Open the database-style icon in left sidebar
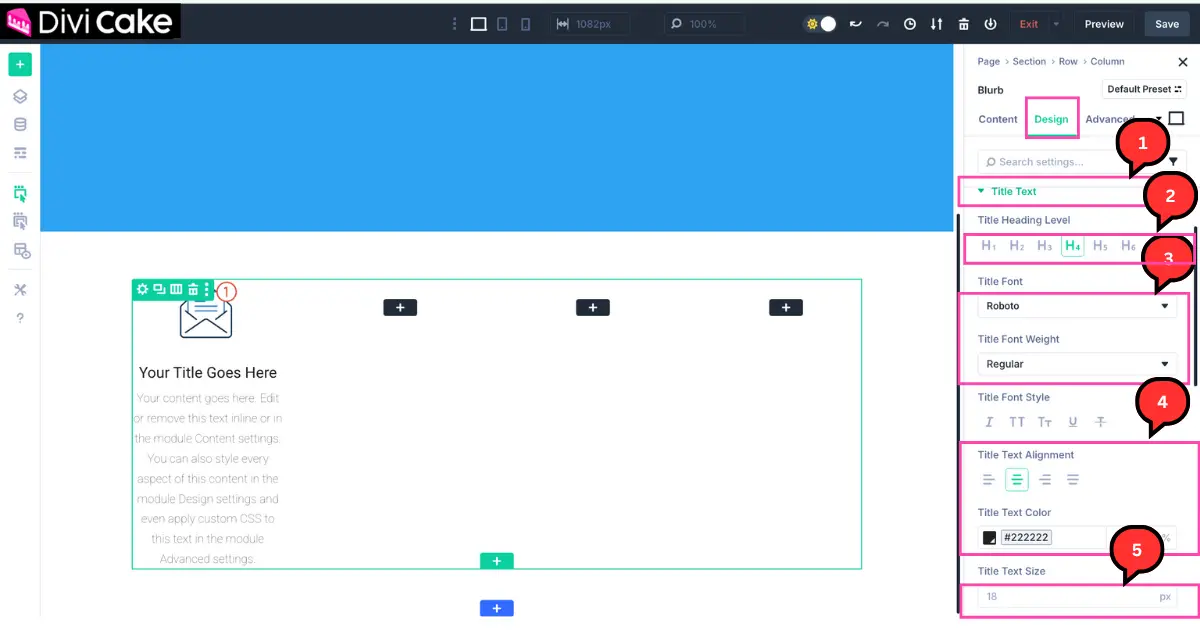This screenshot has width=1200, height=630. [20, 125]
